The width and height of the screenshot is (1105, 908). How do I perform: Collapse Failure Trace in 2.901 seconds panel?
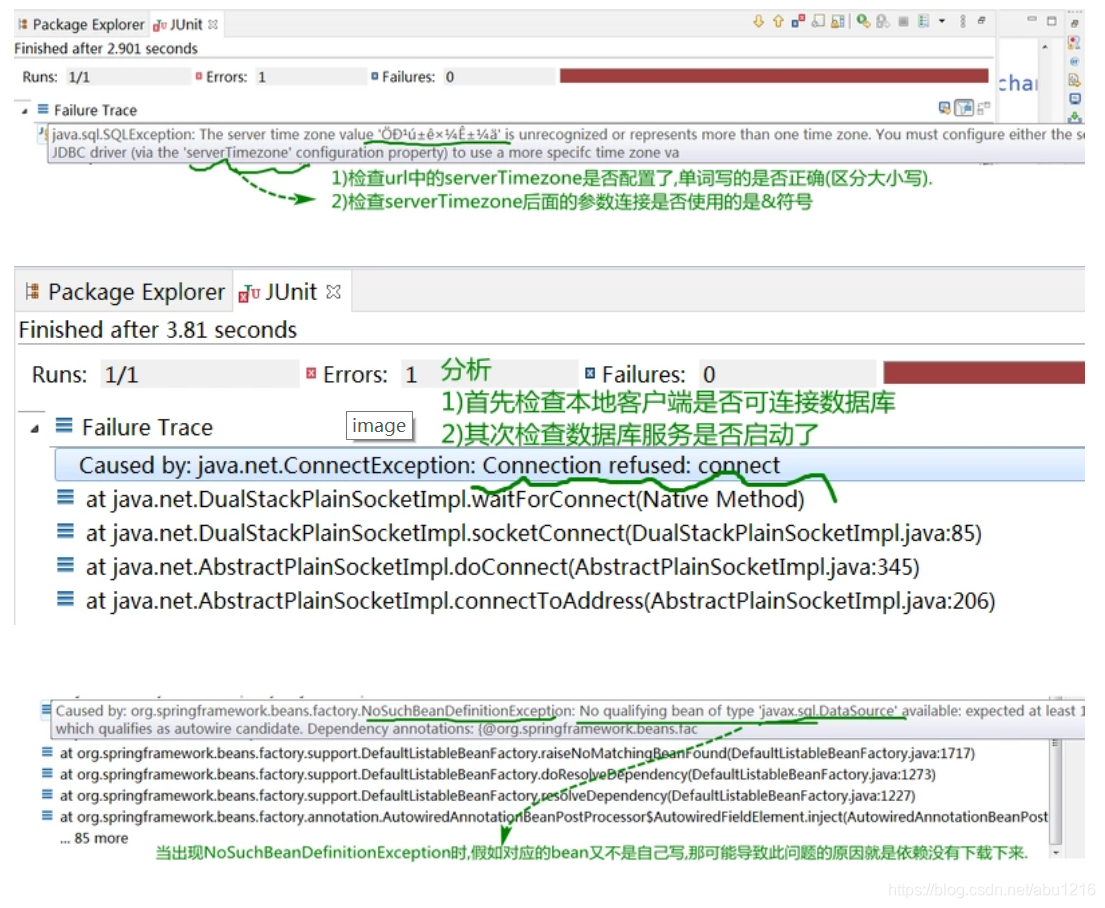(x=25, y=111)
